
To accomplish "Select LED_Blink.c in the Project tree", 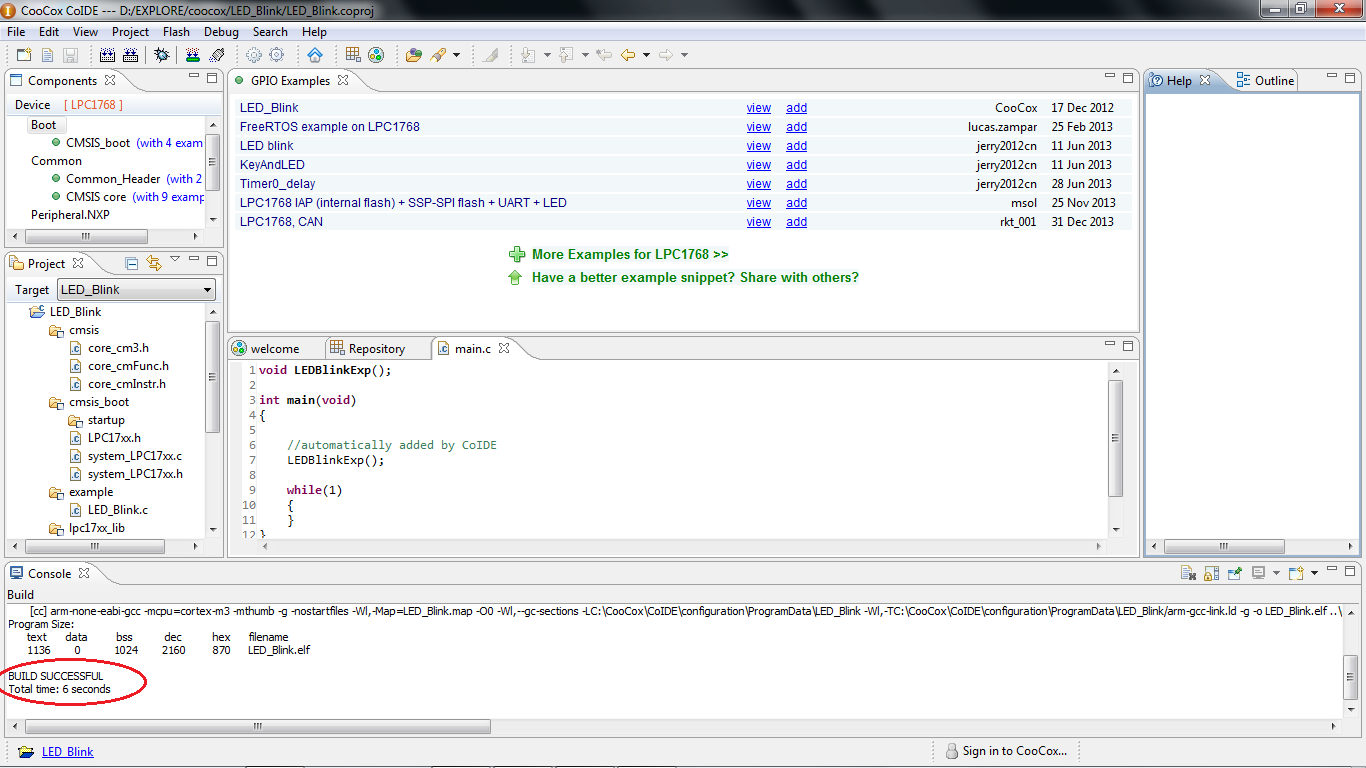I will (x=118, y=510).
